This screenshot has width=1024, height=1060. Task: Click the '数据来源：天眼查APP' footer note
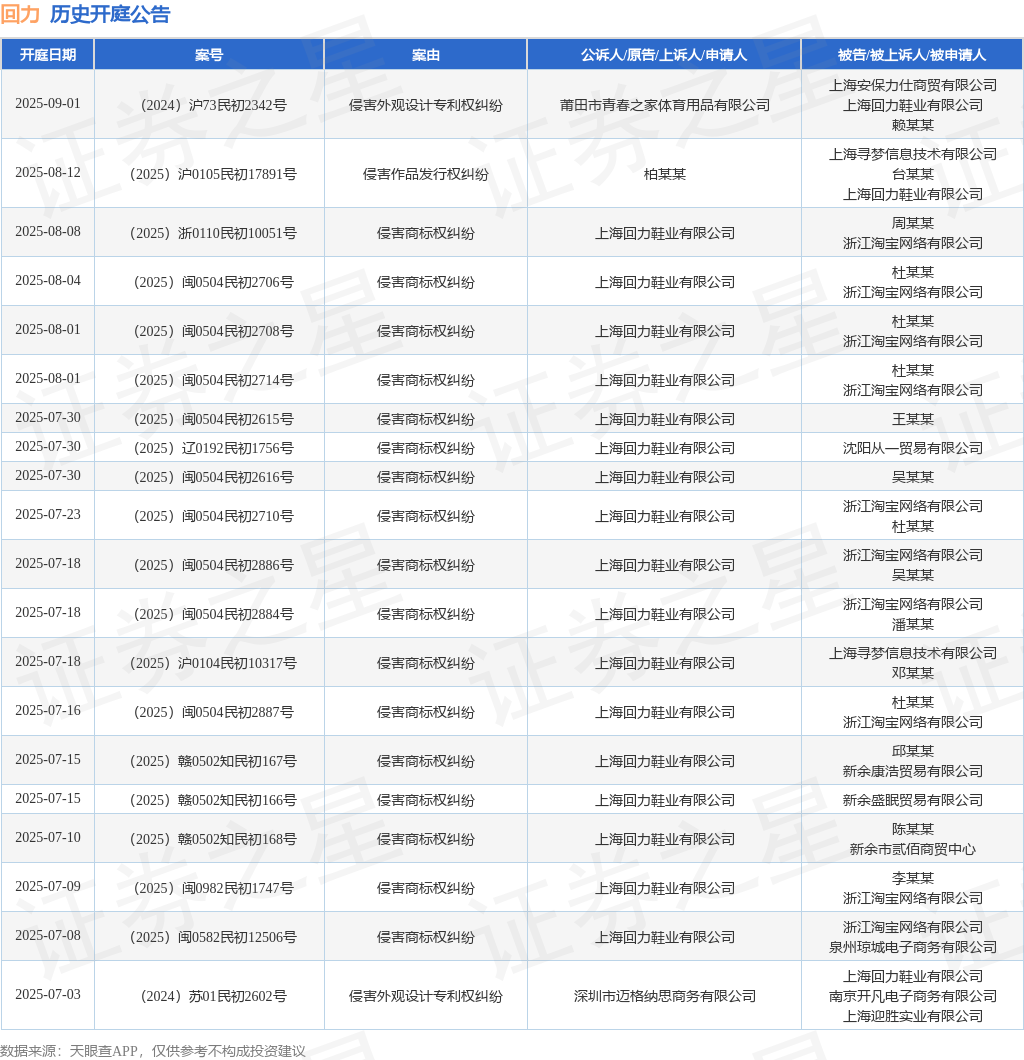[69, 1051]
